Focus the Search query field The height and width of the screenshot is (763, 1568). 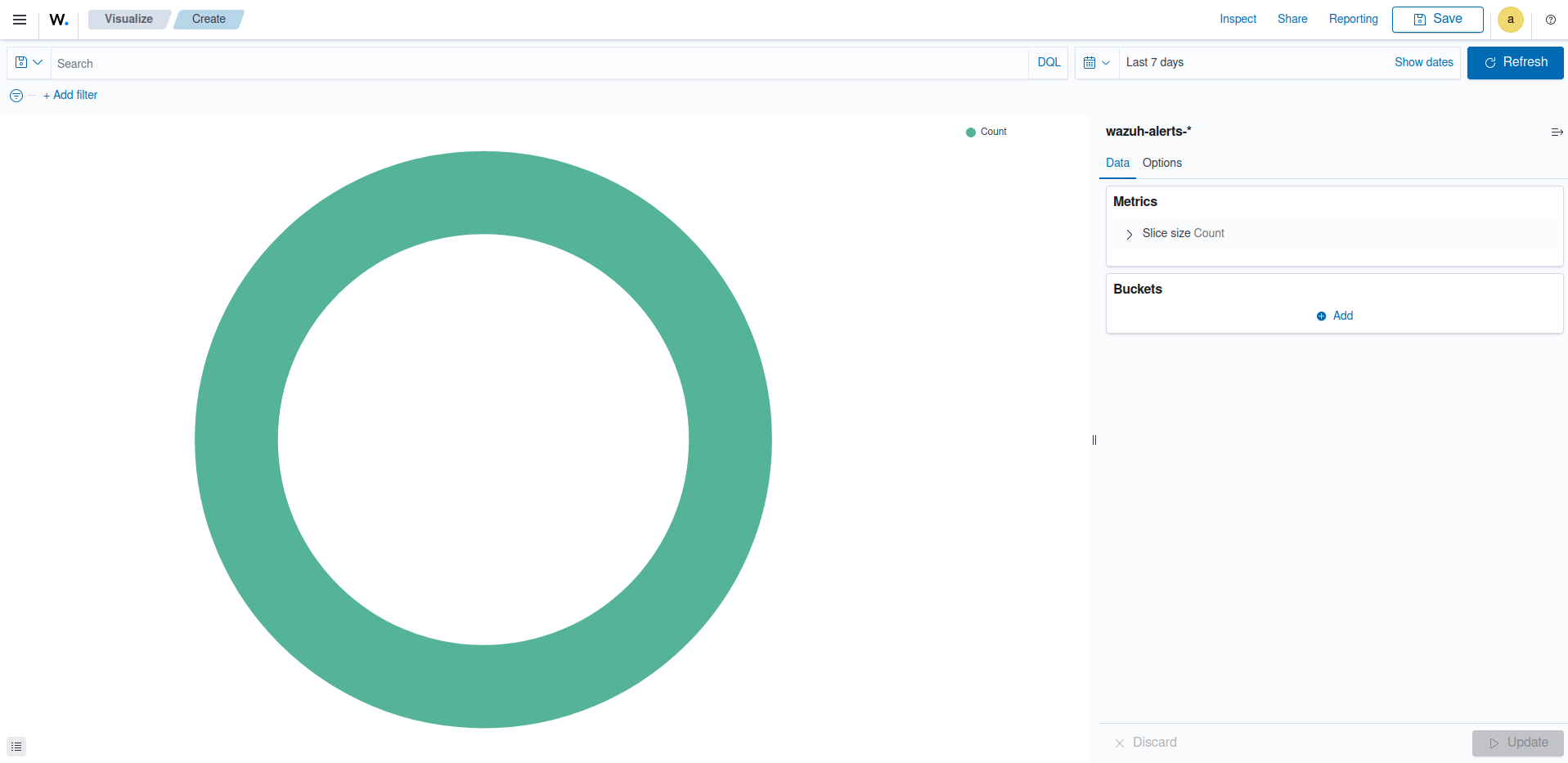click(540, 63)
